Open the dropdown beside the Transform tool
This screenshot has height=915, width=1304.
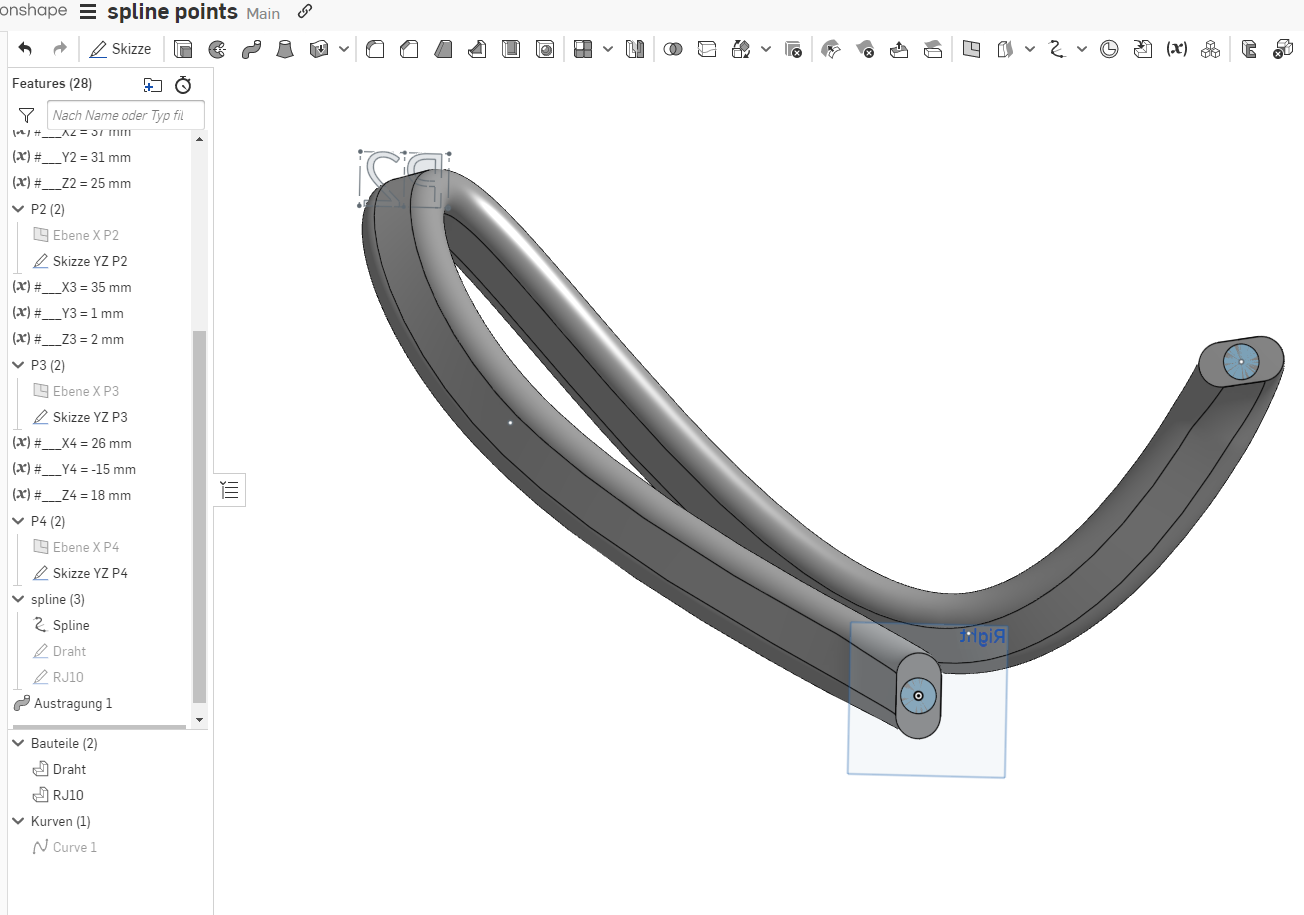pos(766,49)
